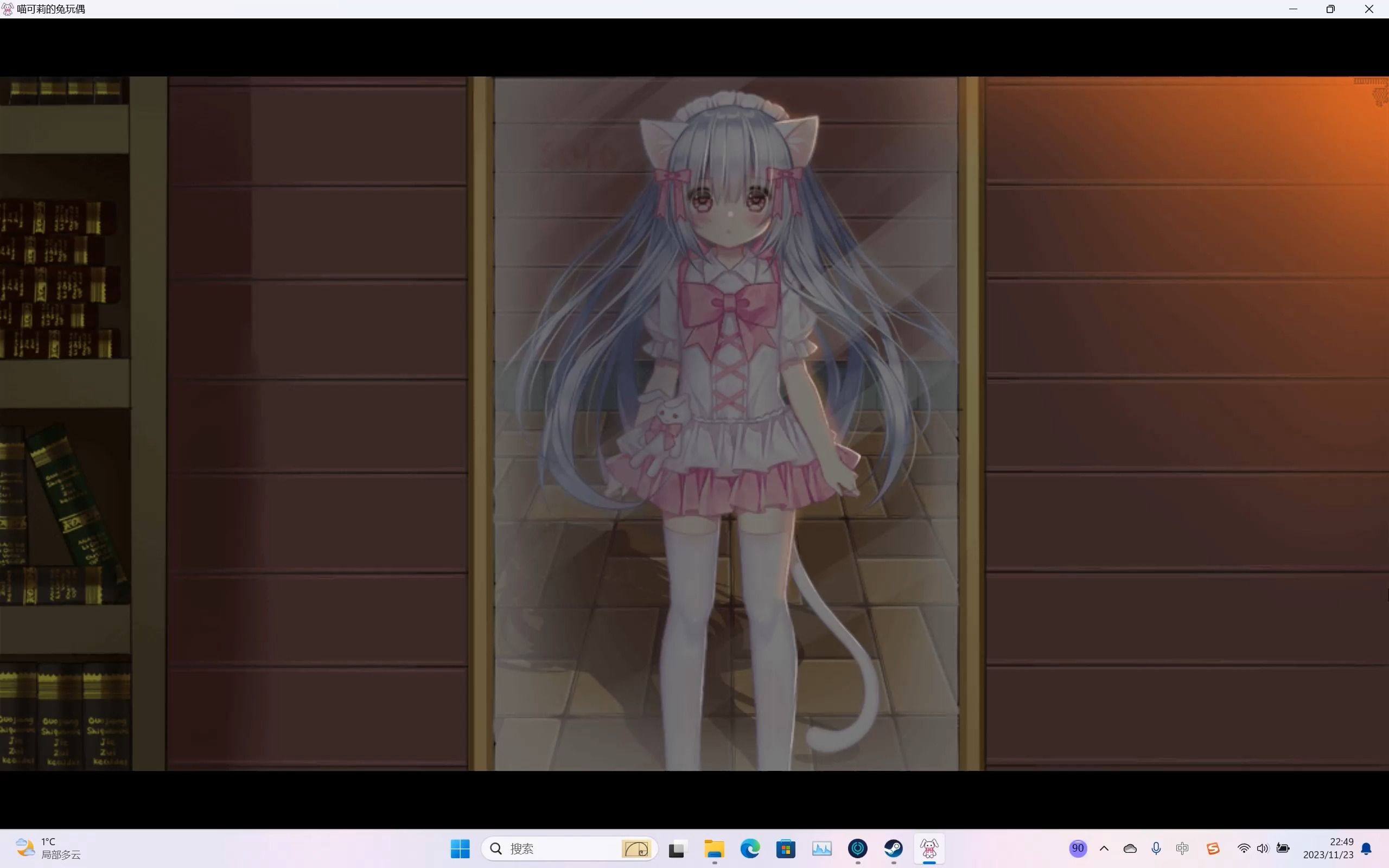Open the Windows Start menu

pos(460,848)
